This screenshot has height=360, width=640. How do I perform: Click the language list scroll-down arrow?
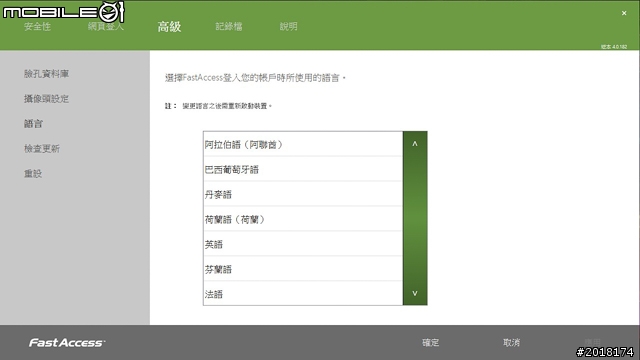pyautogui.click(x=415, y=293)
